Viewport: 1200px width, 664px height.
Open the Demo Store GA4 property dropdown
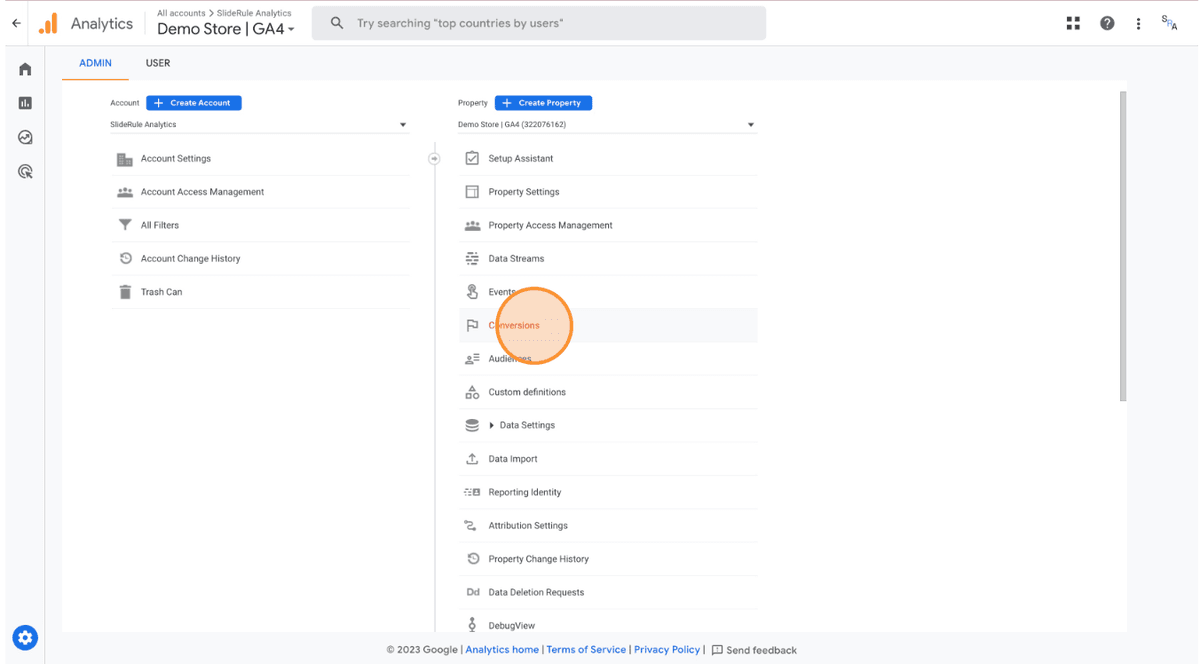pyautogui.click(x=607, y=125)
